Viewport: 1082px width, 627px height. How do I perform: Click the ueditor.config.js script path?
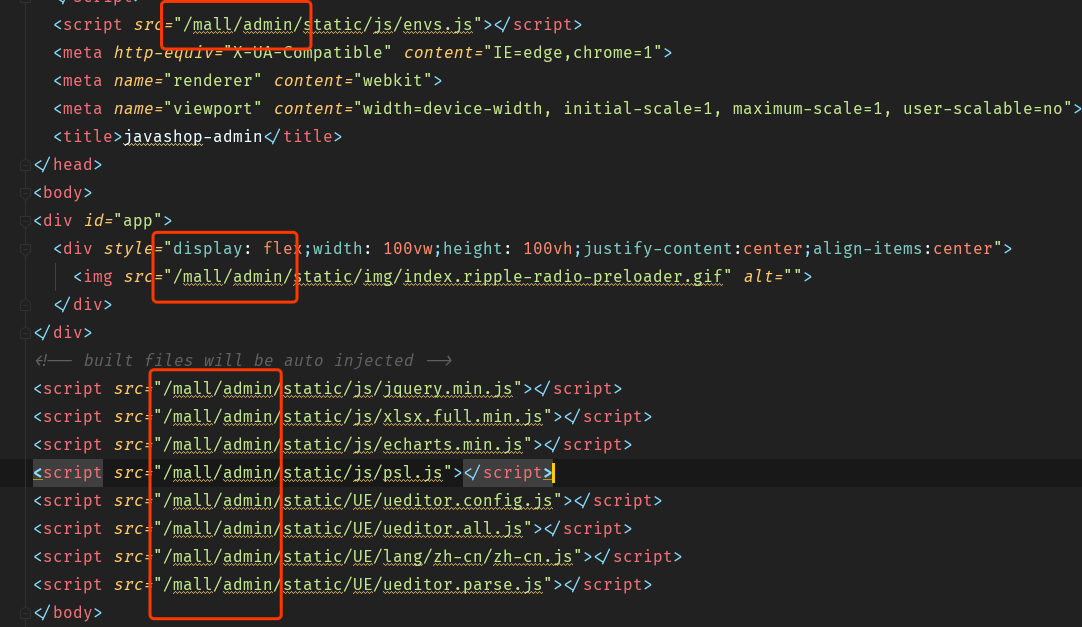click(358, 501)
